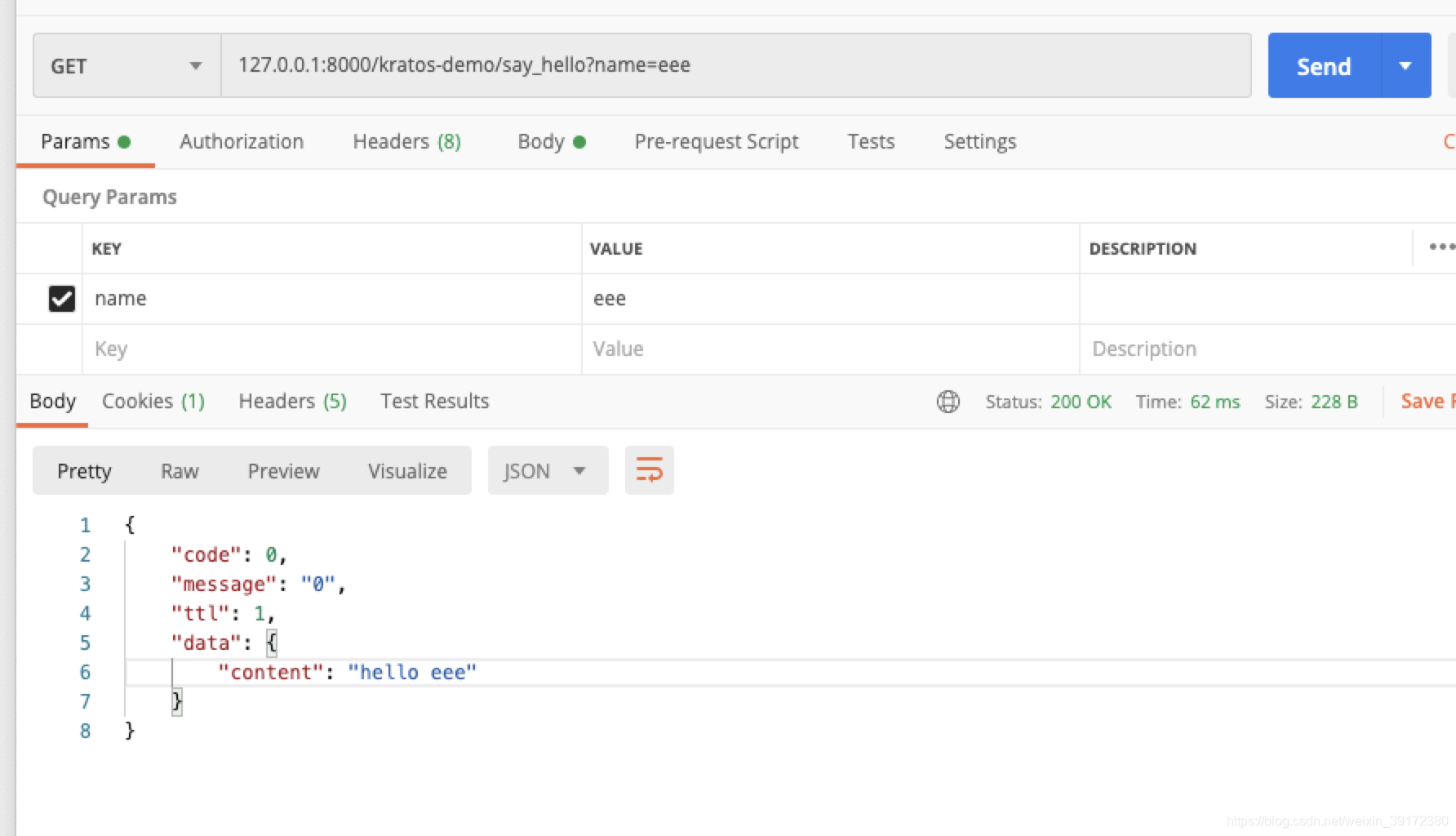The height and width of the screenshot is (836, 1456).
Task: Open the params table more options menu
Action: pyautogui.click(x=1441, y=247)
